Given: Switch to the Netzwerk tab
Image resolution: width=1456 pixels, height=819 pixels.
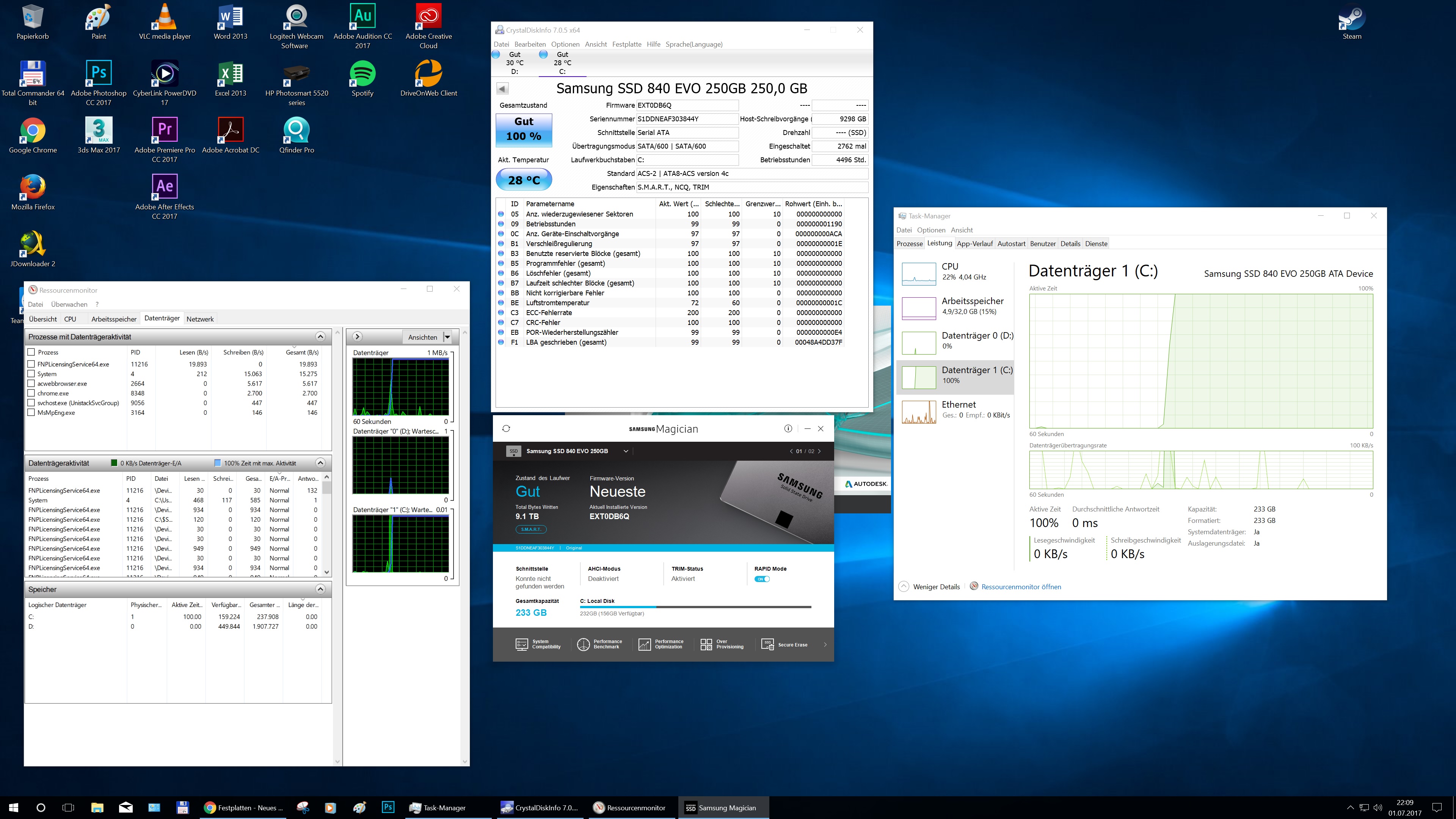Looking at the screenshot, I should pos(200,319).
